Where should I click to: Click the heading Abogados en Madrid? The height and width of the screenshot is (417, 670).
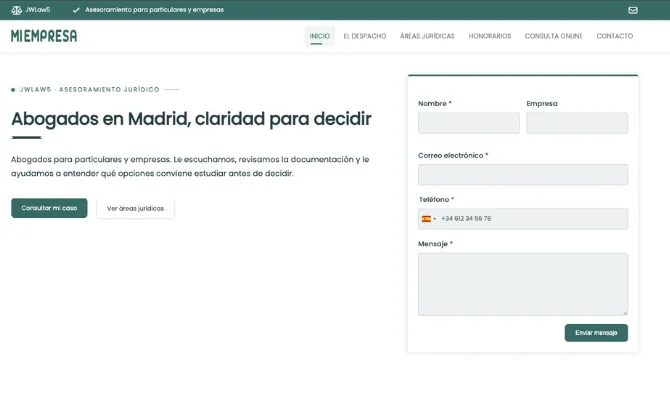[x=191, y=119]
